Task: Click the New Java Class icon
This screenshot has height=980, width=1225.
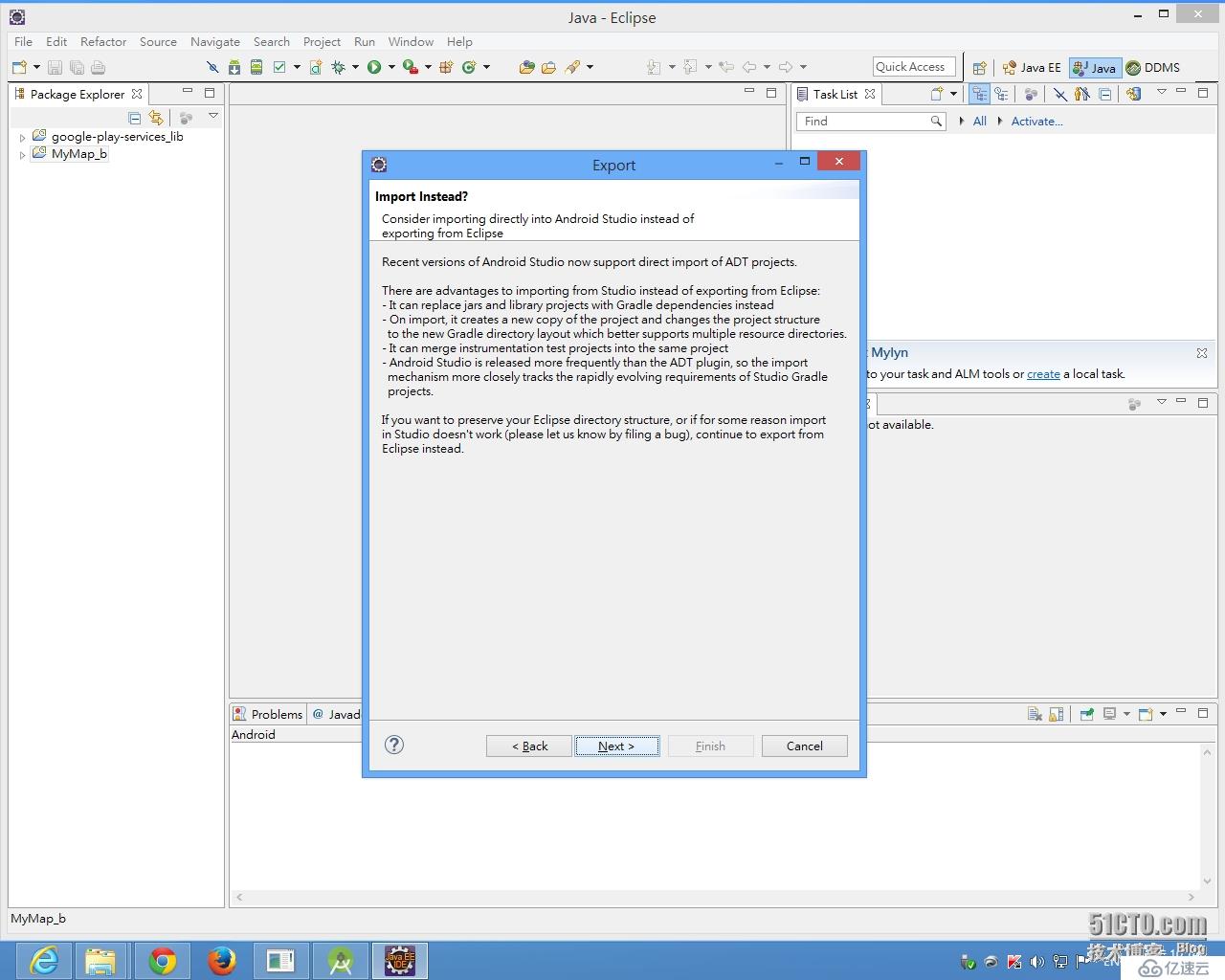Action: click(469, 67)
